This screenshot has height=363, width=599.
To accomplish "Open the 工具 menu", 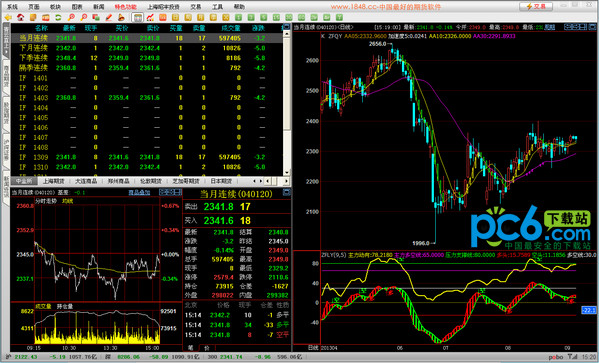I will click(217, 6).
